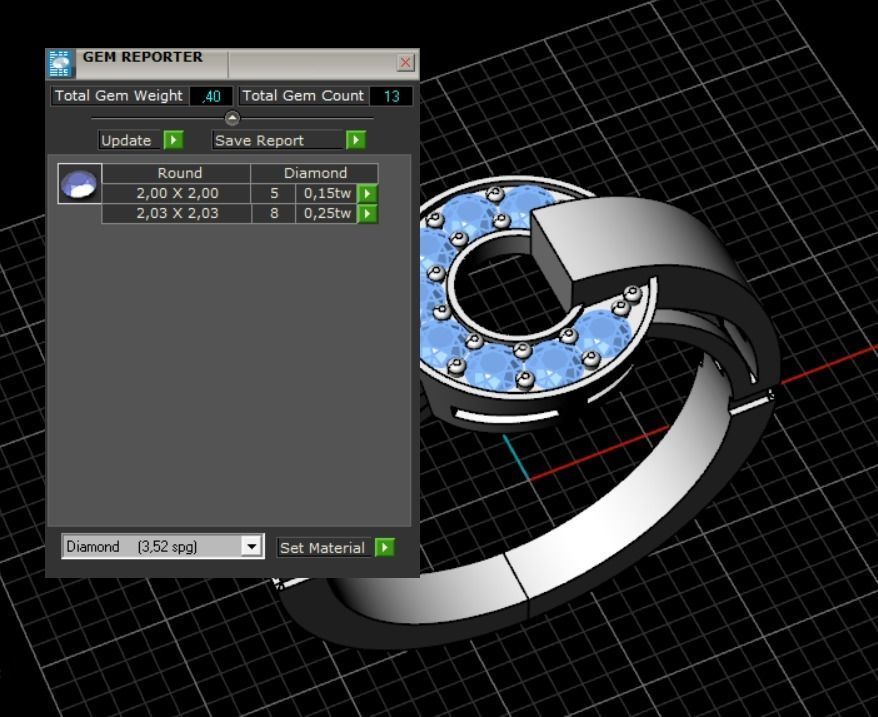Select the 2,03 X 2,03 size cell
Image resolution: width=878 pixels, height=717 pixels.
click(x=177, y=213)
